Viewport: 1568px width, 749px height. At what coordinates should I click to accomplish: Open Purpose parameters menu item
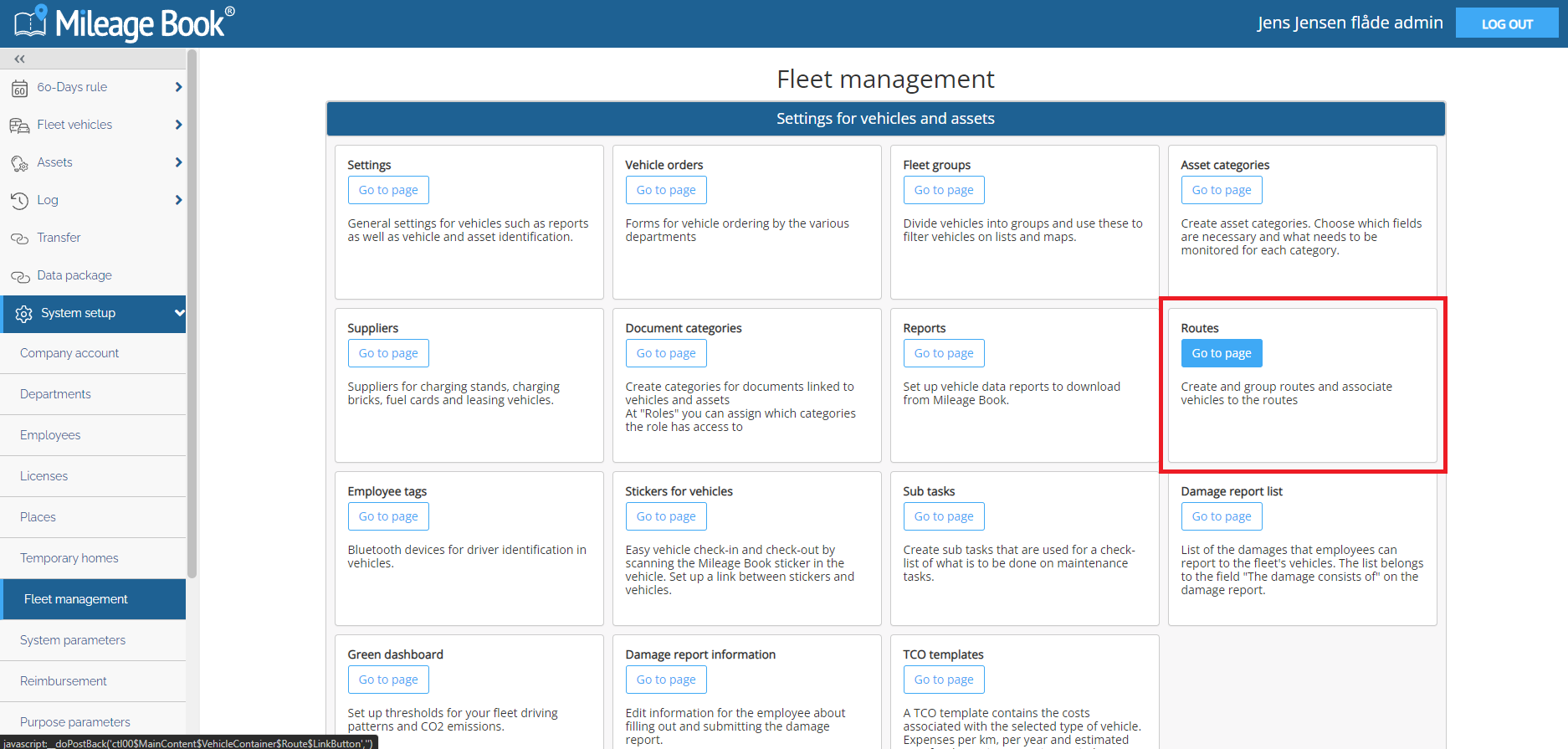[x=93, y=722]
